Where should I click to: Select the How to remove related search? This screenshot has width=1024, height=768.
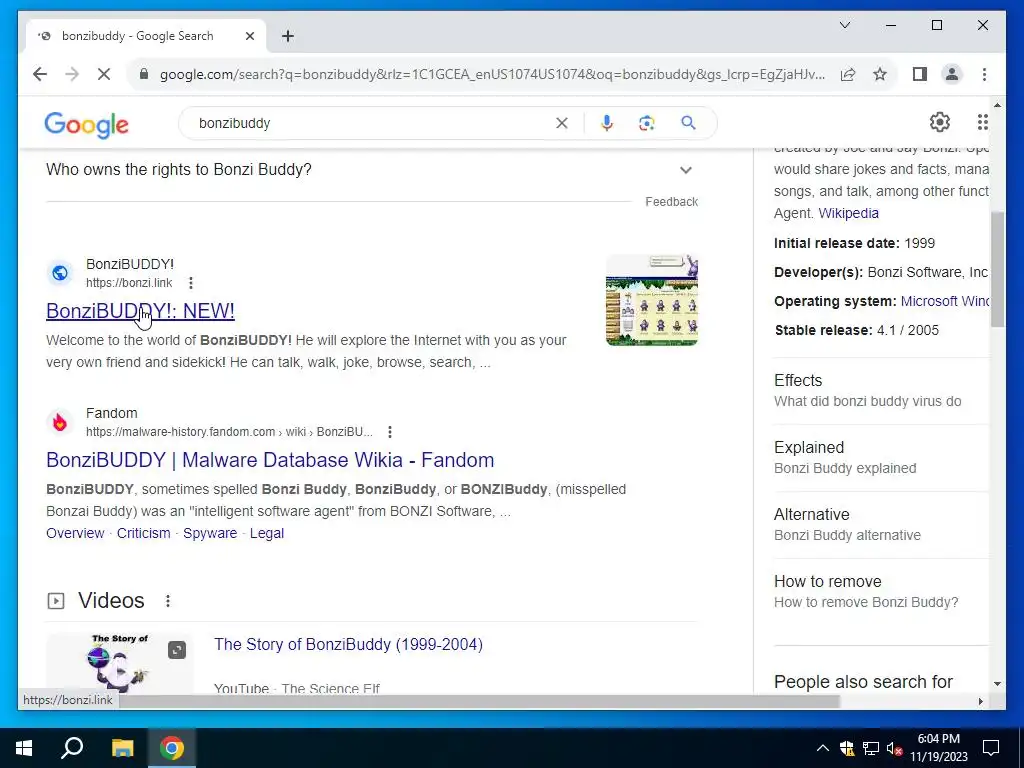click(881, 591)
